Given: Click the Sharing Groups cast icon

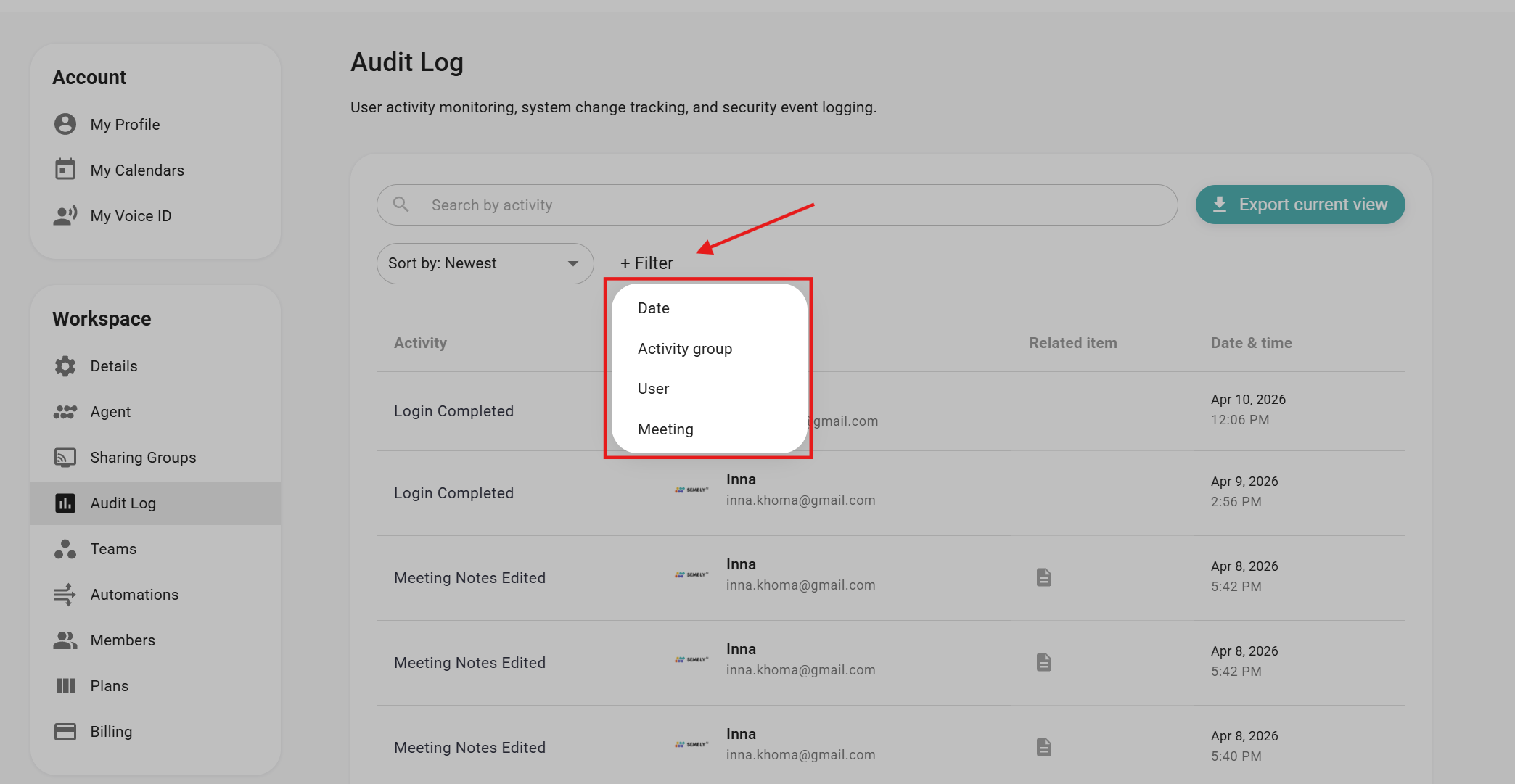Looking at the screenshot, I should (65, 458).
